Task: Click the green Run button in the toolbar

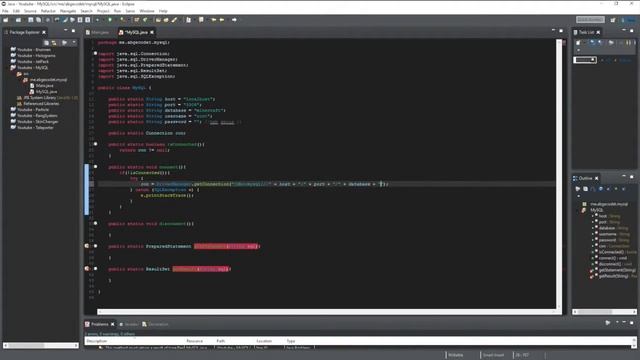Action: [x=110, y=20]
